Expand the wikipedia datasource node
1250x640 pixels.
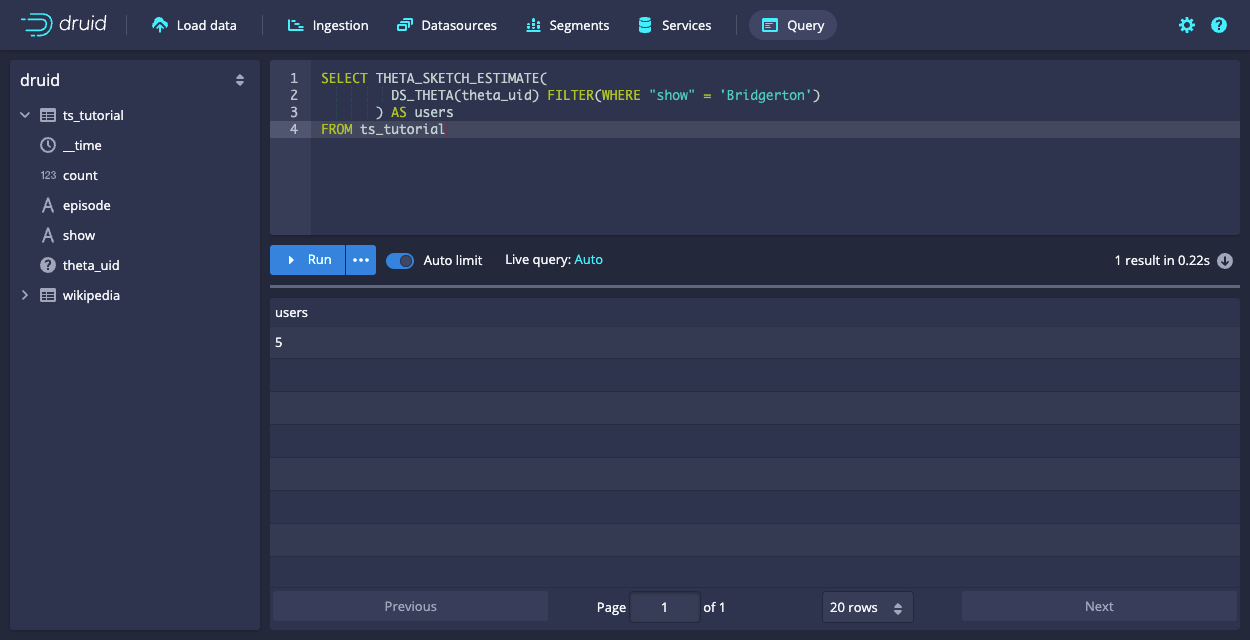[x=25, y=295]
